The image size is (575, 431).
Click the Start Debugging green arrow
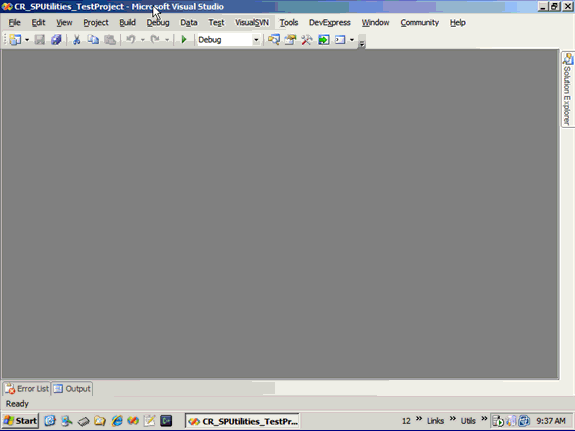184,39
